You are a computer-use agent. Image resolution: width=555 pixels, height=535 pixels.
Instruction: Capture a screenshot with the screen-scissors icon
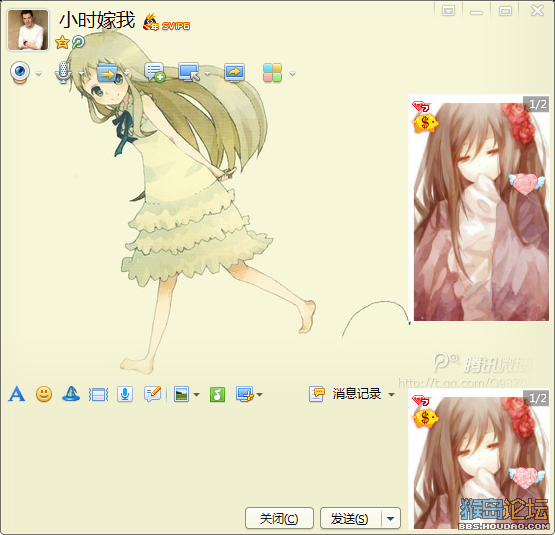click(245, 394)
